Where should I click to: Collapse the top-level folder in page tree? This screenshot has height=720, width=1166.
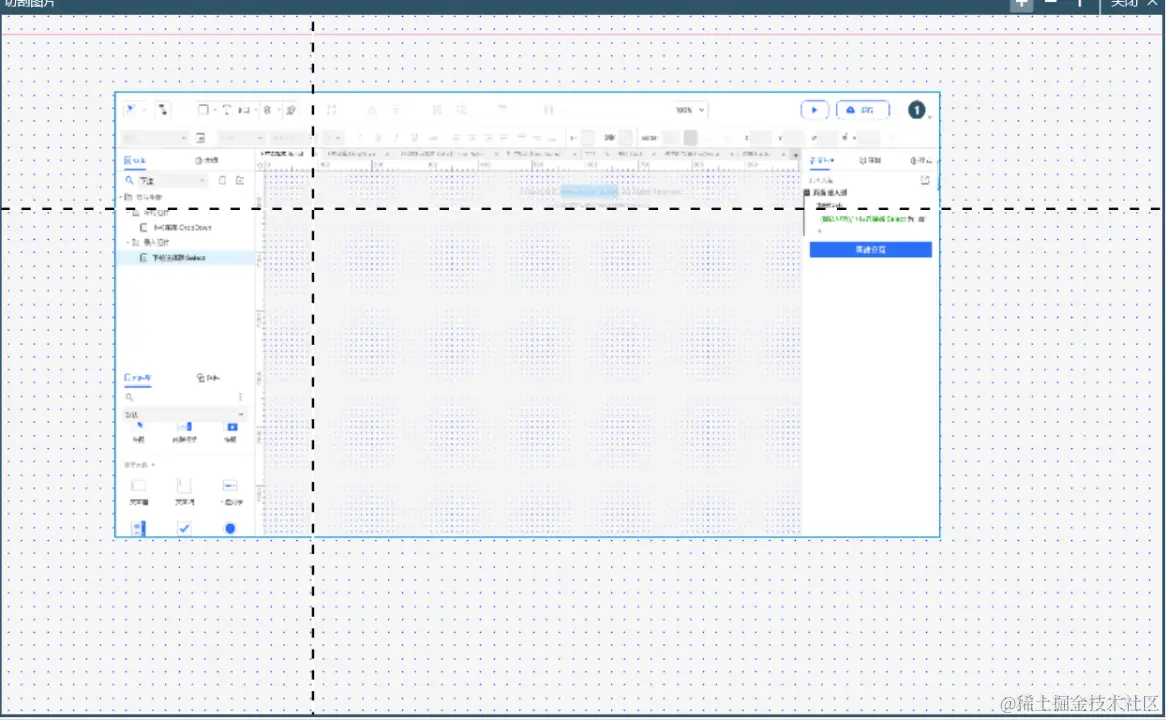point(121,197)
